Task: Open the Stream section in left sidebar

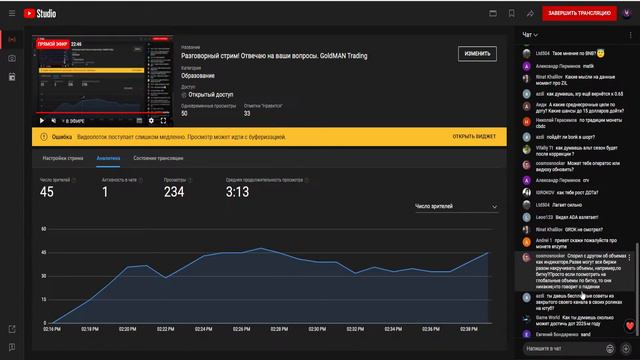Action: [12, 40]
